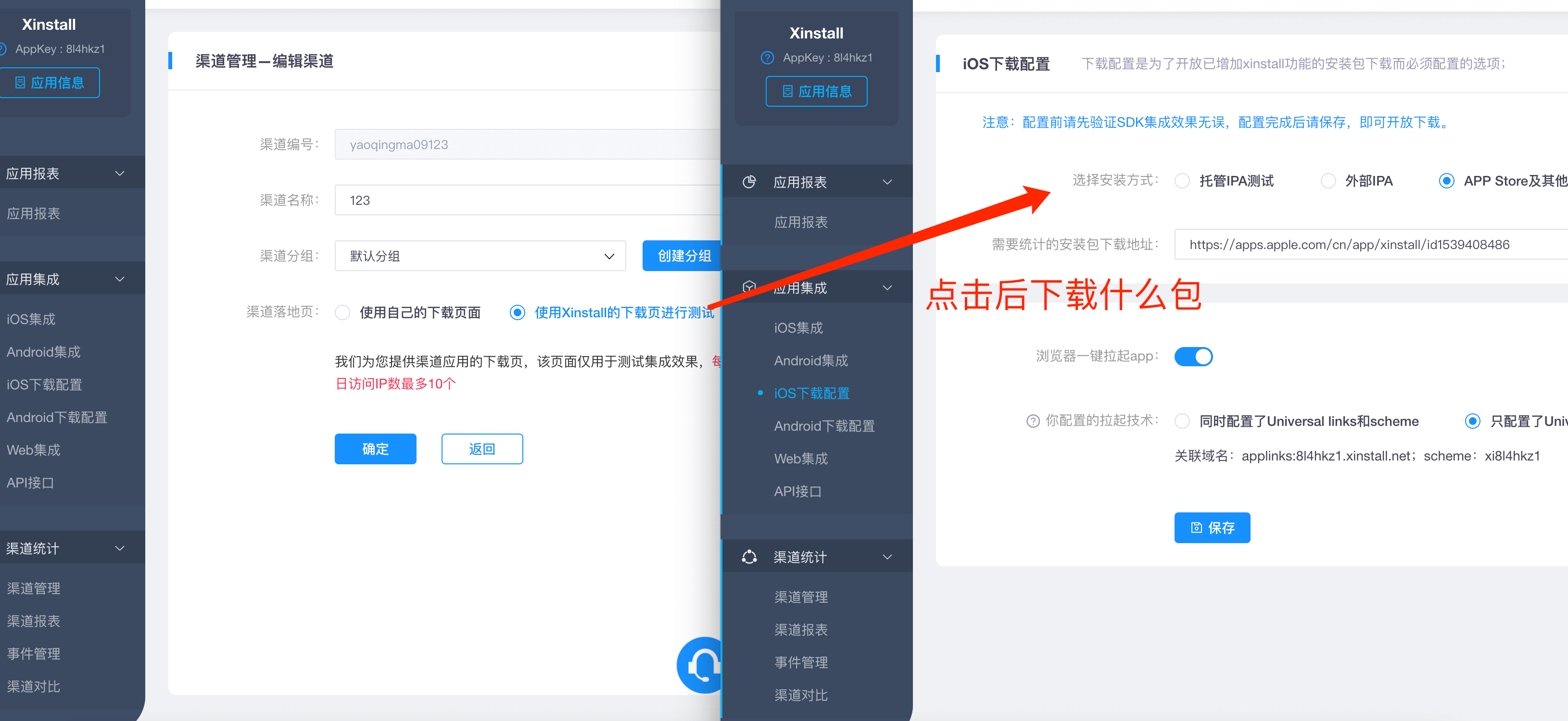The width and height of the screenshot is (1568, 721).
Task: Open 事件管理 in right sidebar
Action: click(x=801, y=662)
